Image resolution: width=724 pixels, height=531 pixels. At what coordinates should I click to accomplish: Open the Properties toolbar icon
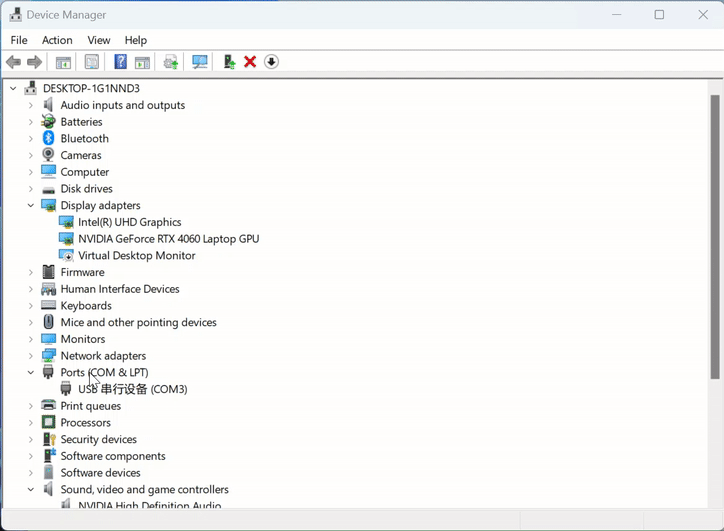tap(92, 62)
